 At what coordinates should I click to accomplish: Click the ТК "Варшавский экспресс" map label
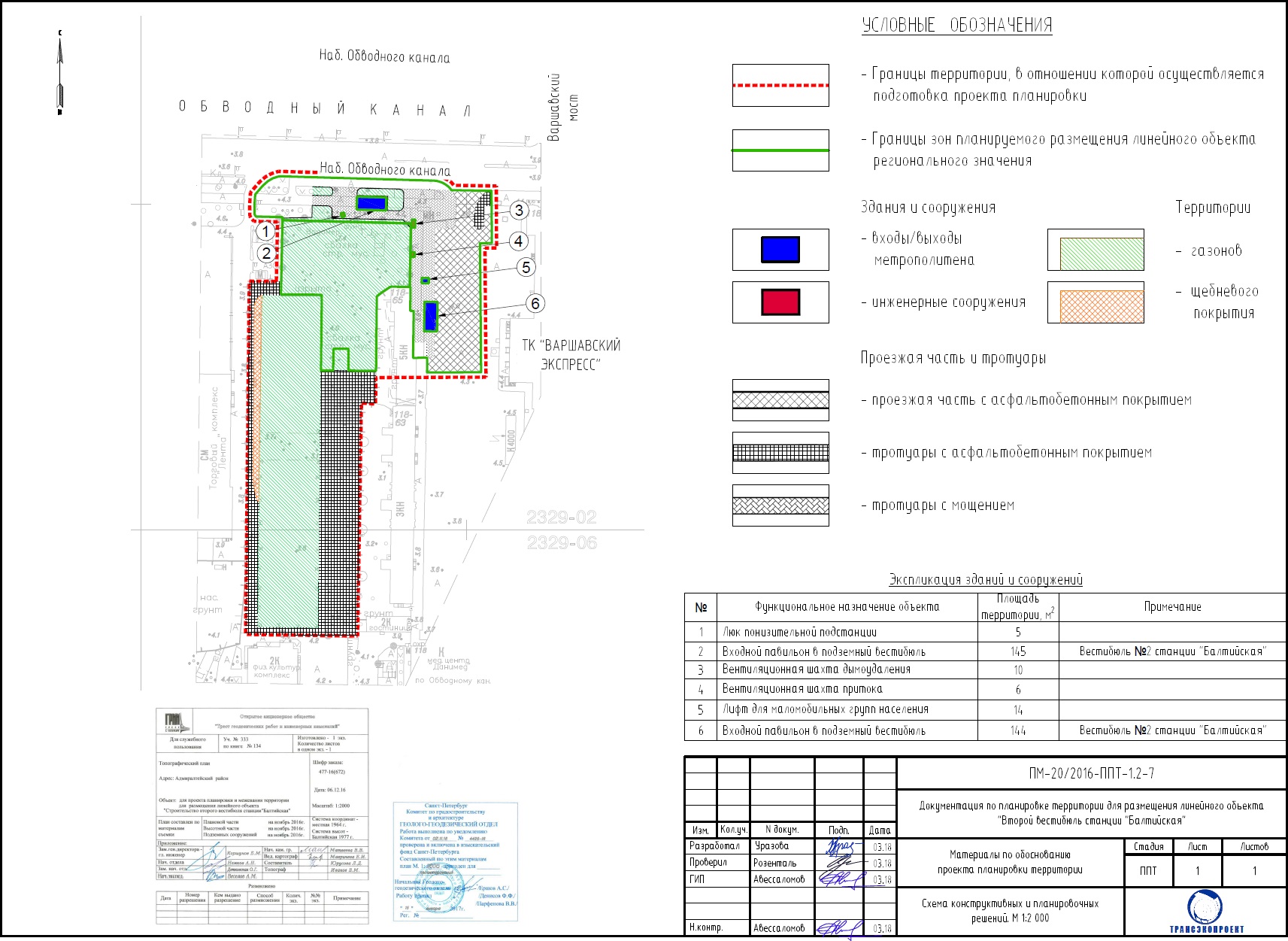[571, 354]
